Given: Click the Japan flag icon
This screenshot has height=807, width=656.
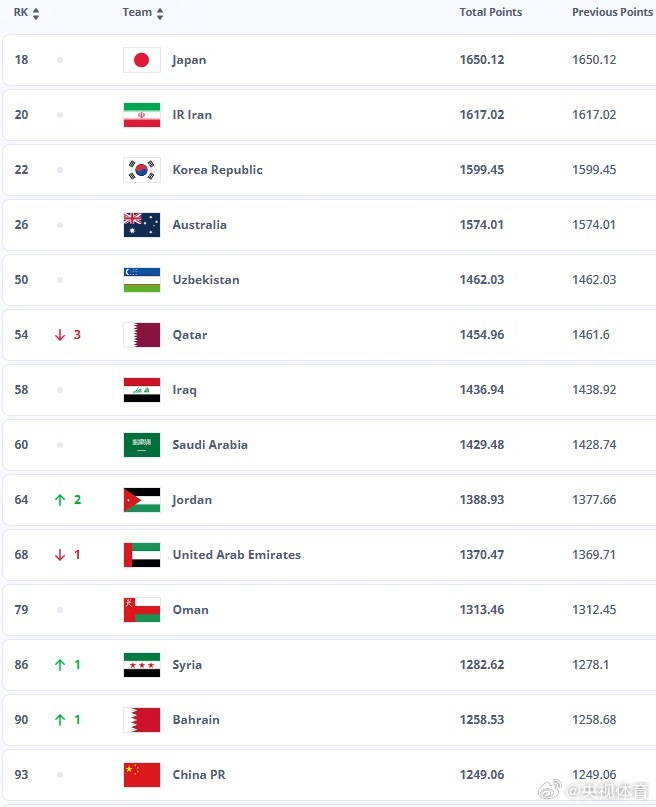Looking at the screenshot, I should click(x=141, y=60).
